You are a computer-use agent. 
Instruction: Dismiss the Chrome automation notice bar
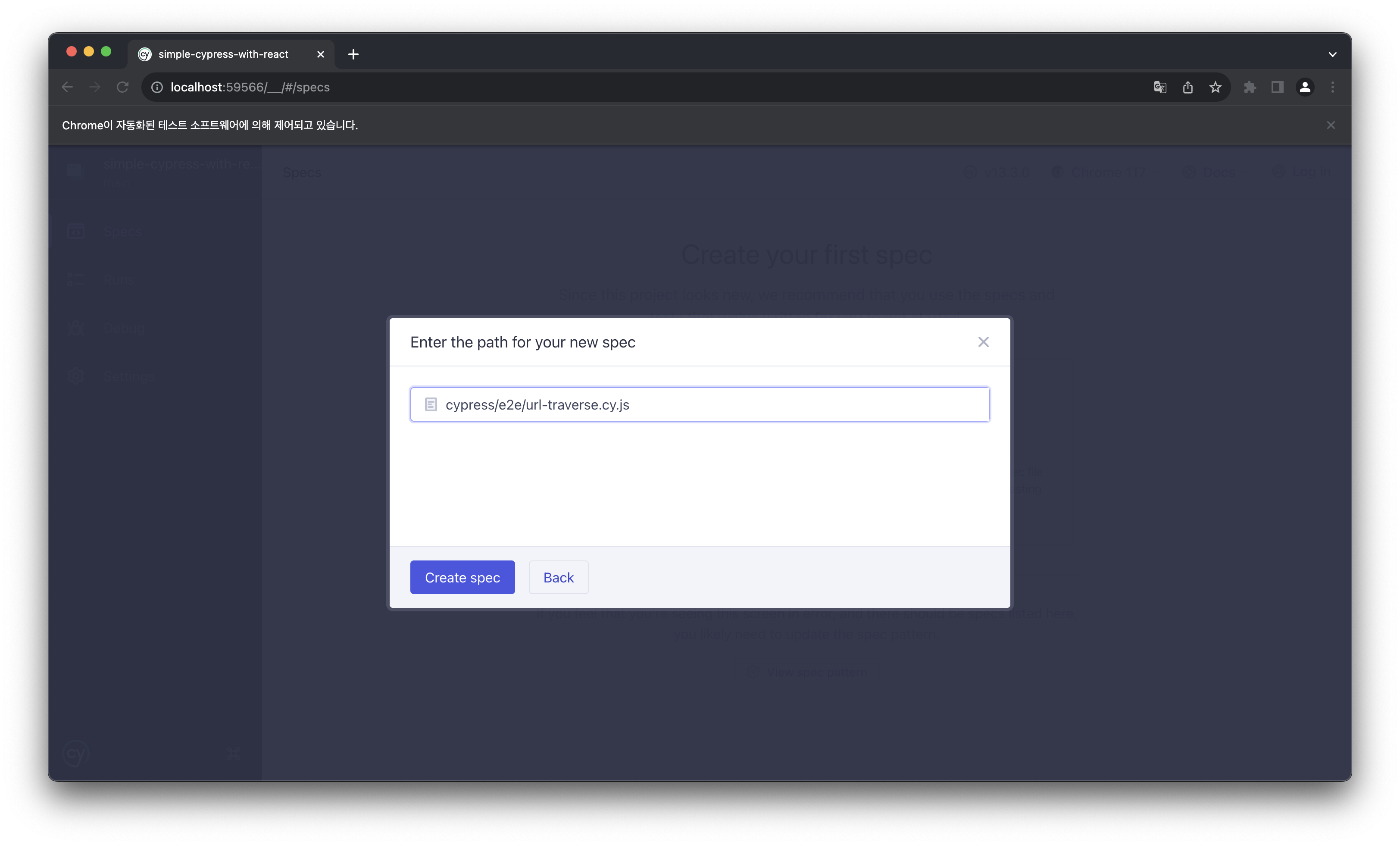[x=1330, y=125]
